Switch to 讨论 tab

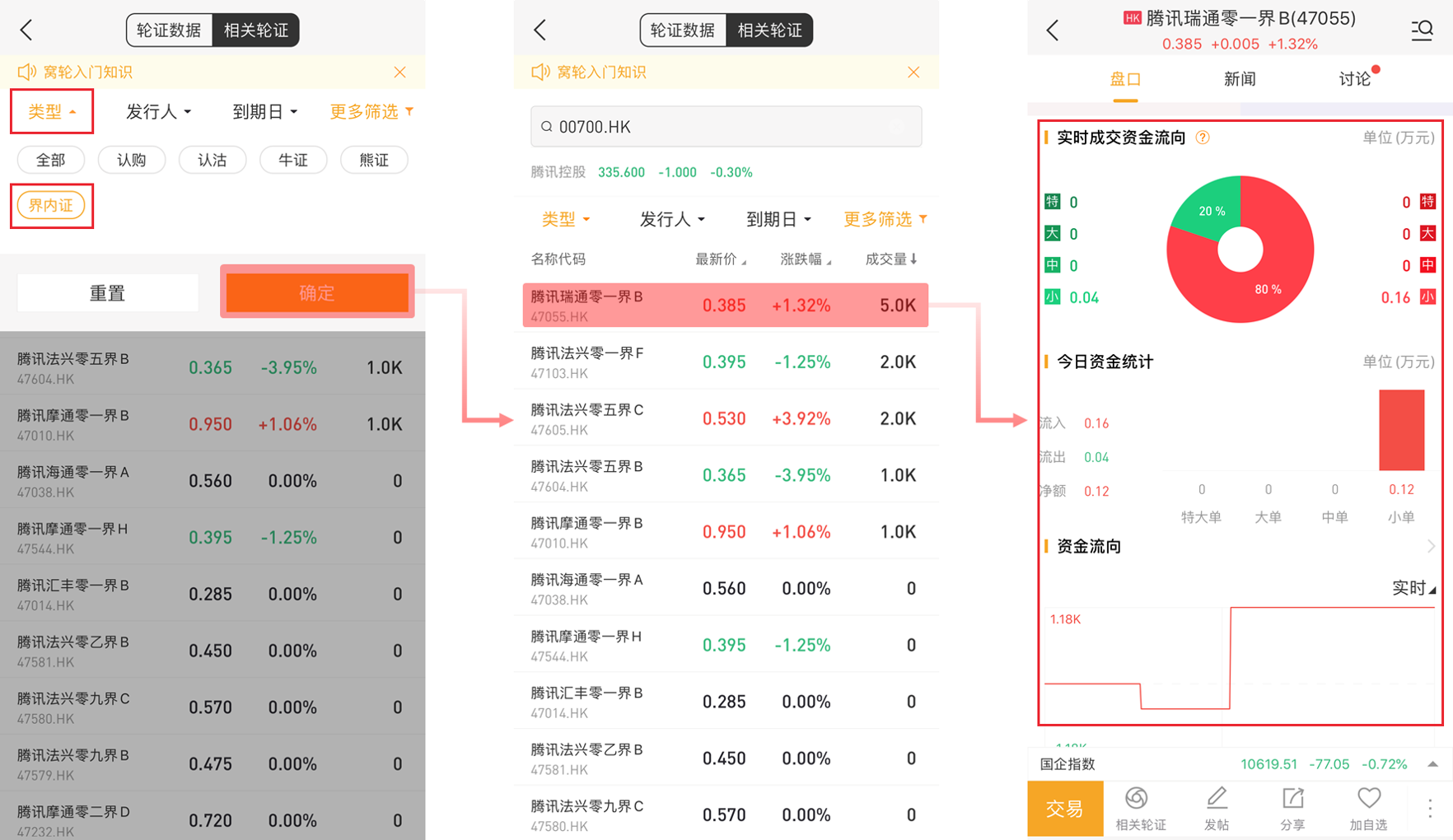pyautogui.click(x=1355, y=79)
